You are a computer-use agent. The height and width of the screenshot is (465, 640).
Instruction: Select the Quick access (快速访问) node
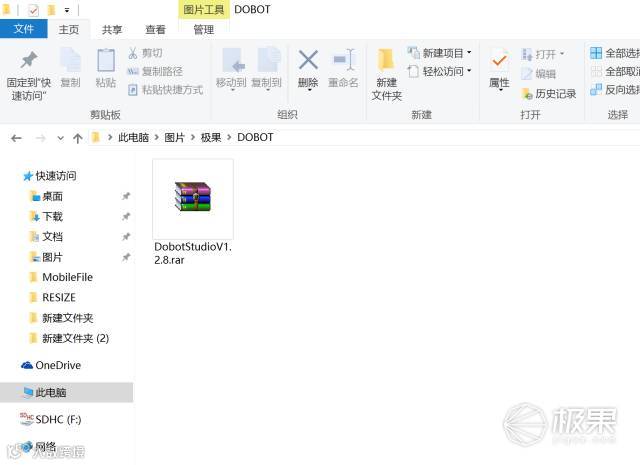[56, 176]
